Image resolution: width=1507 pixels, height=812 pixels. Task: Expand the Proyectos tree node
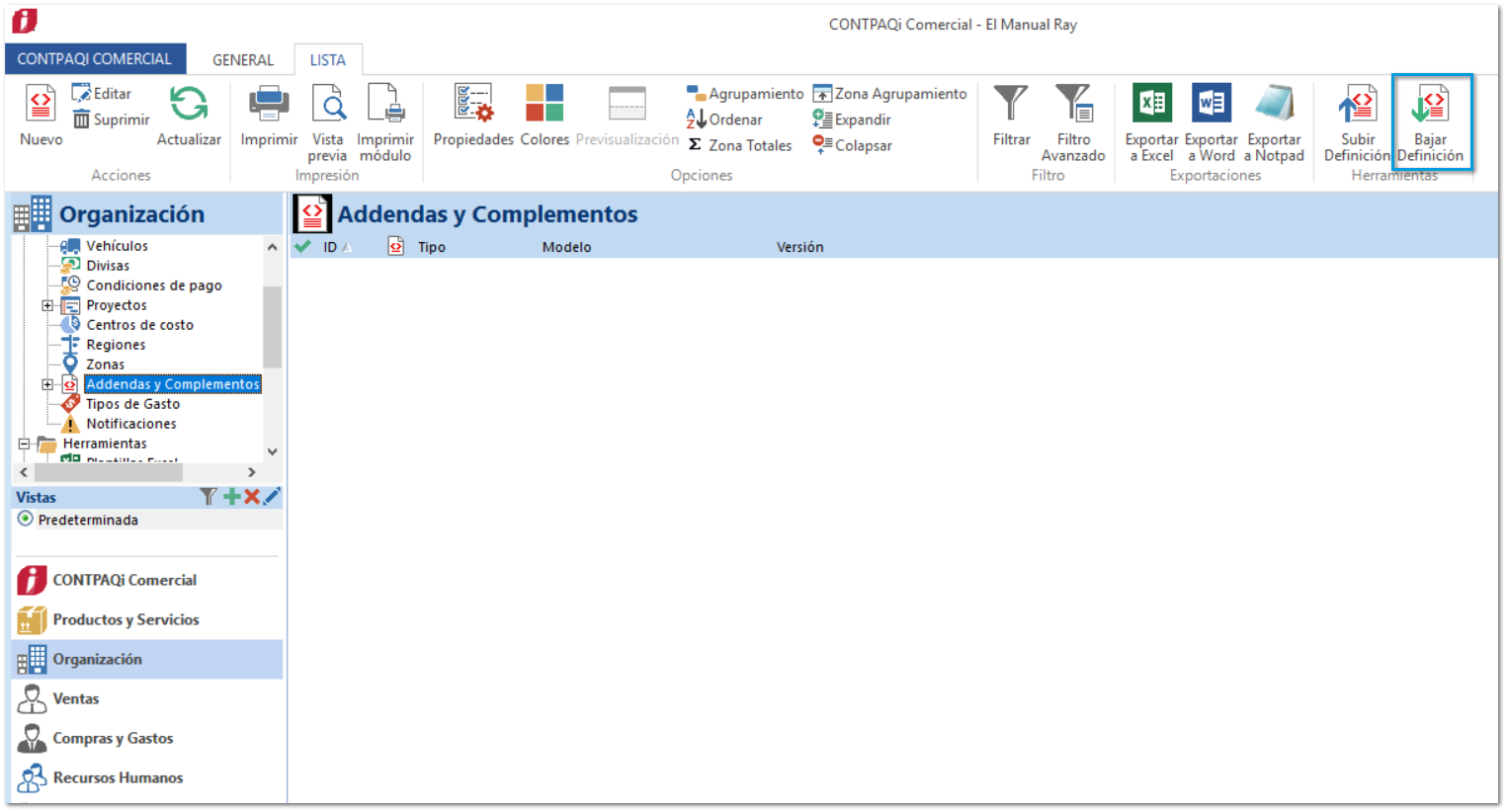pos(47,305)
